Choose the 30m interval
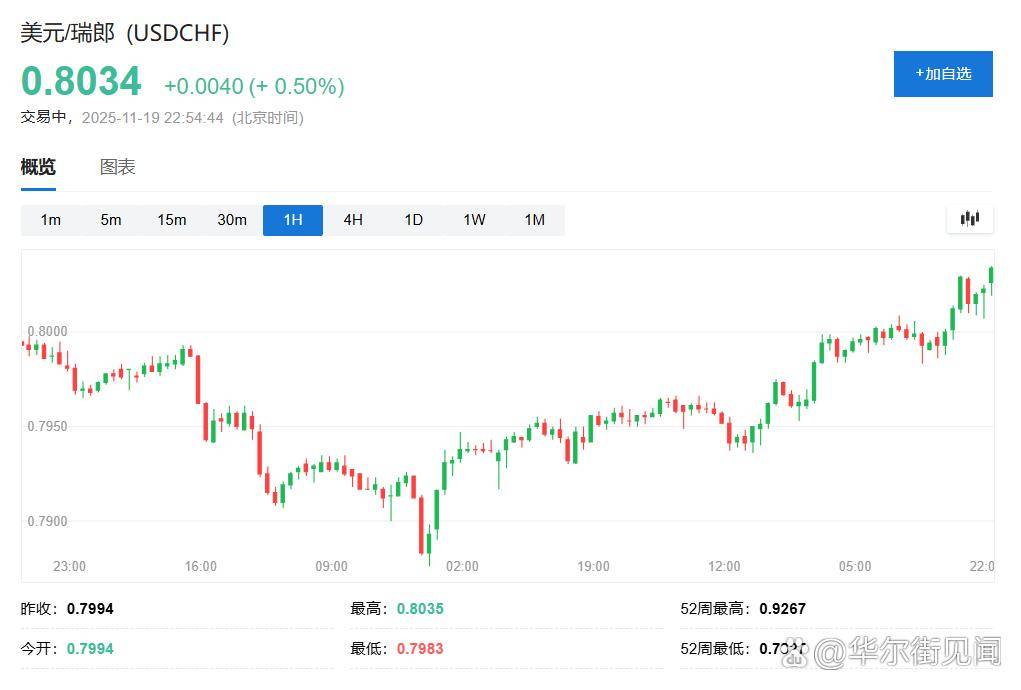 pos(232,220)
